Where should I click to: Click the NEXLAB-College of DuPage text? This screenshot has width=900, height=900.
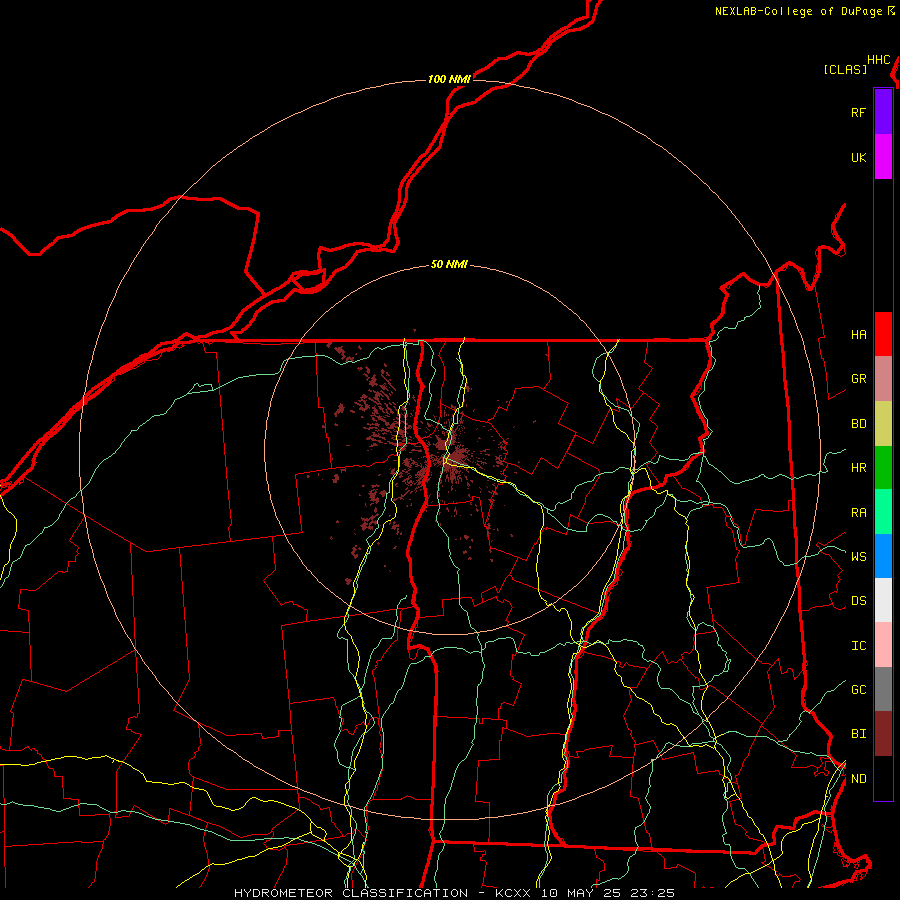pos(800,11)
